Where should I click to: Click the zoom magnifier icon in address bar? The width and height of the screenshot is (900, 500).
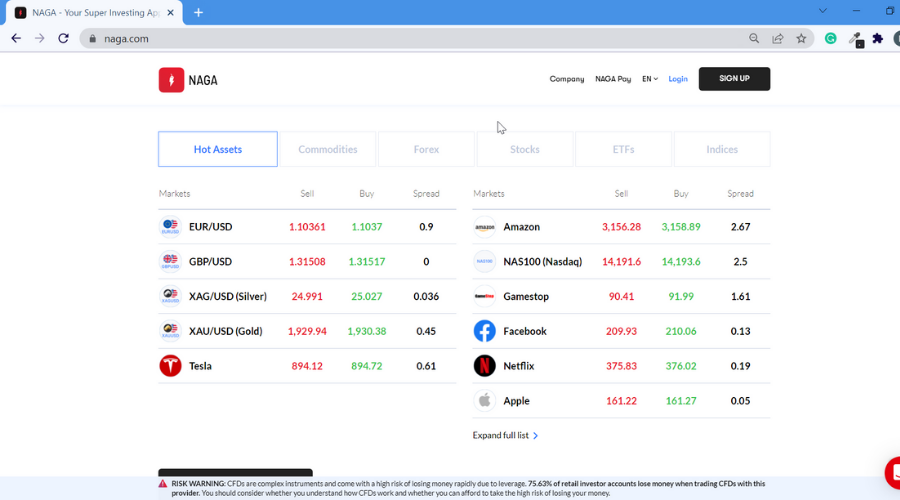[754, 38]
